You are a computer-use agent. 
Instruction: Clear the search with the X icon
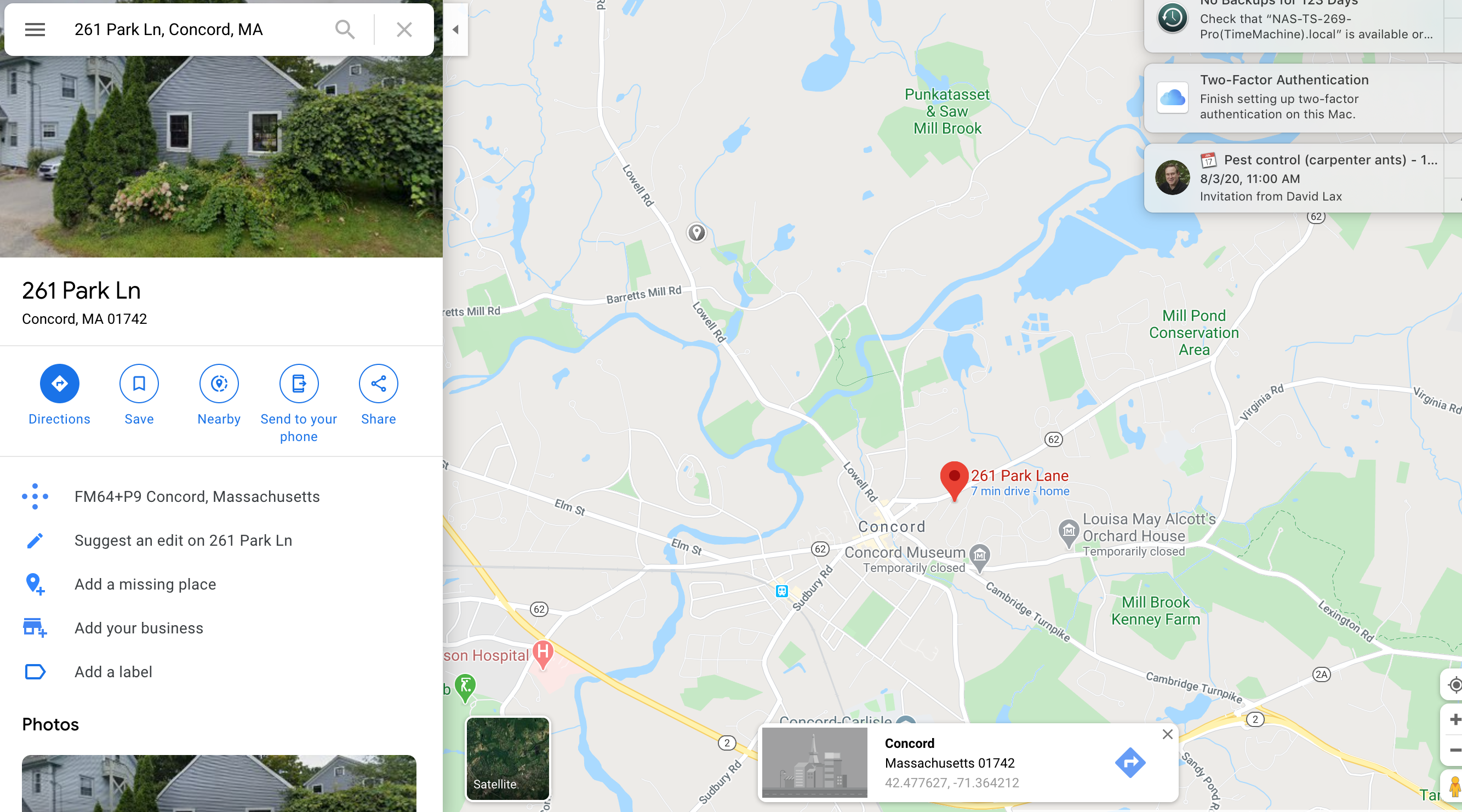click(x=404, y=30)
